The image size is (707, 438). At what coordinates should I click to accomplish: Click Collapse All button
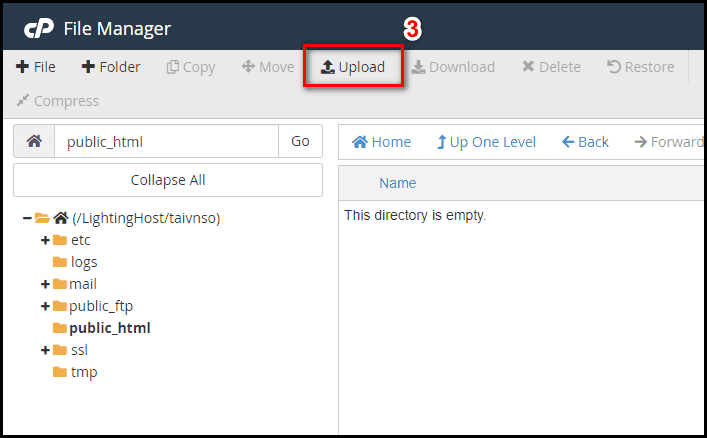pyautogui.click(x=168, y=180)
